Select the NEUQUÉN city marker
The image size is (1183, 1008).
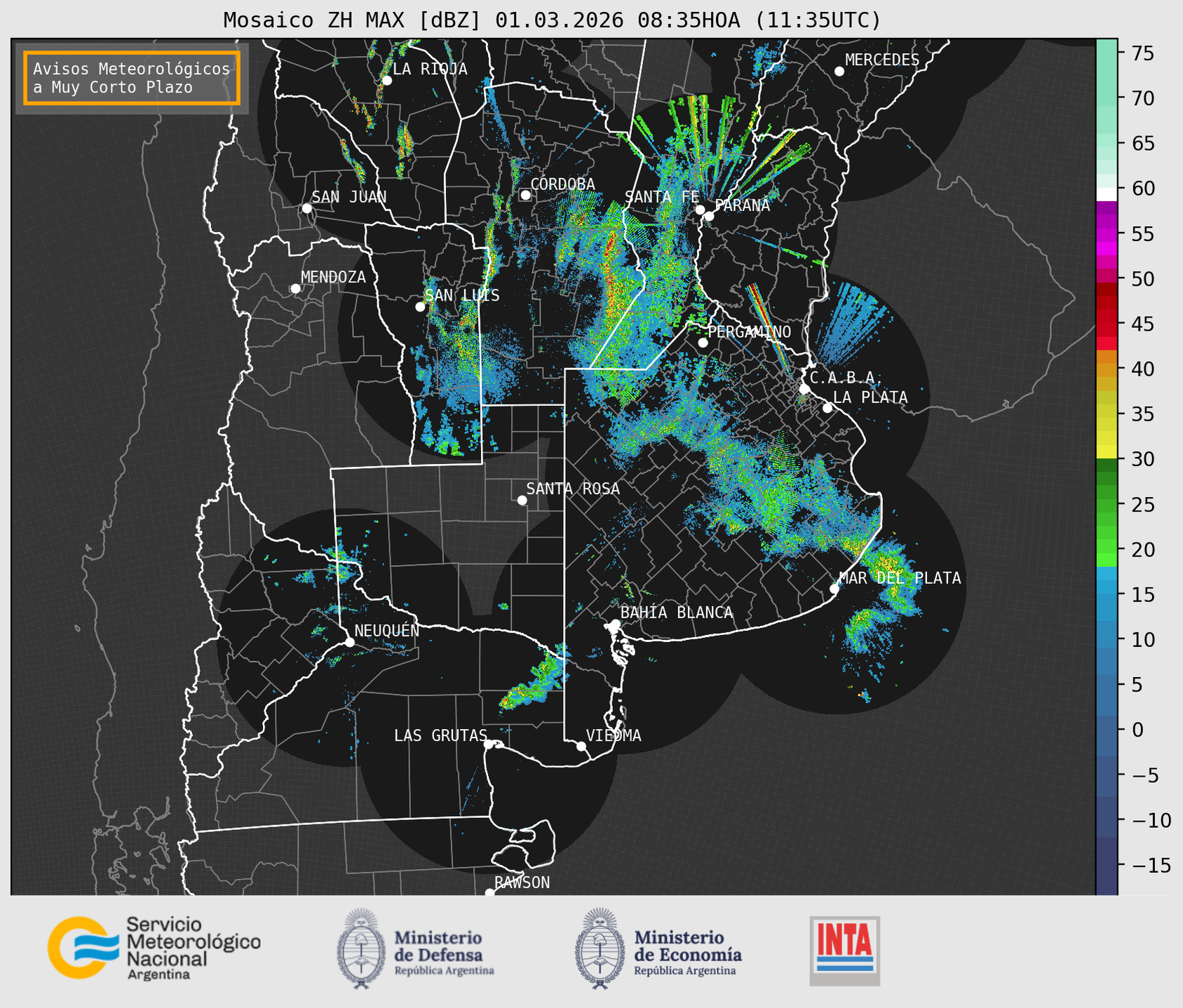coord(349,642)
